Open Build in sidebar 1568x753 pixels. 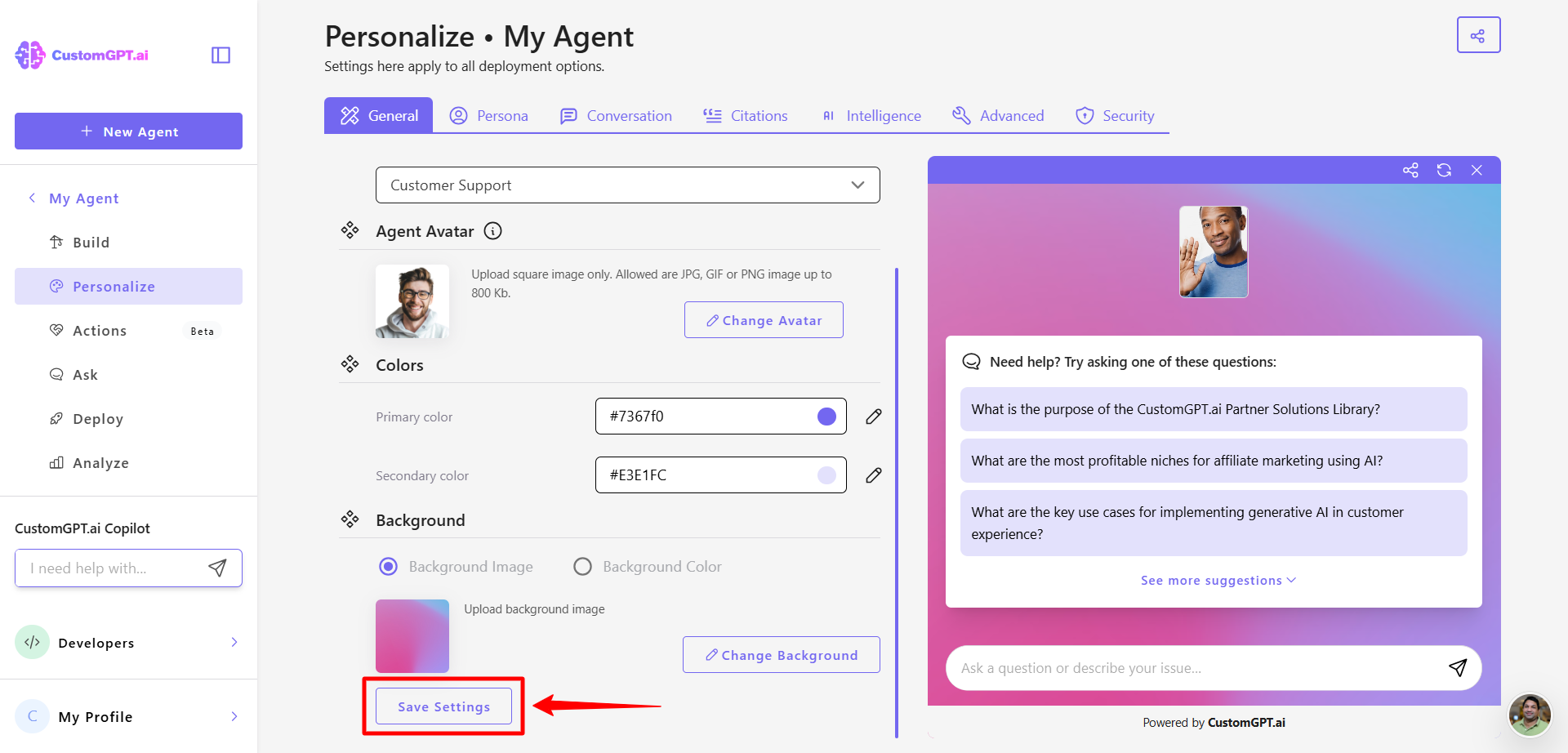[128, 243]
